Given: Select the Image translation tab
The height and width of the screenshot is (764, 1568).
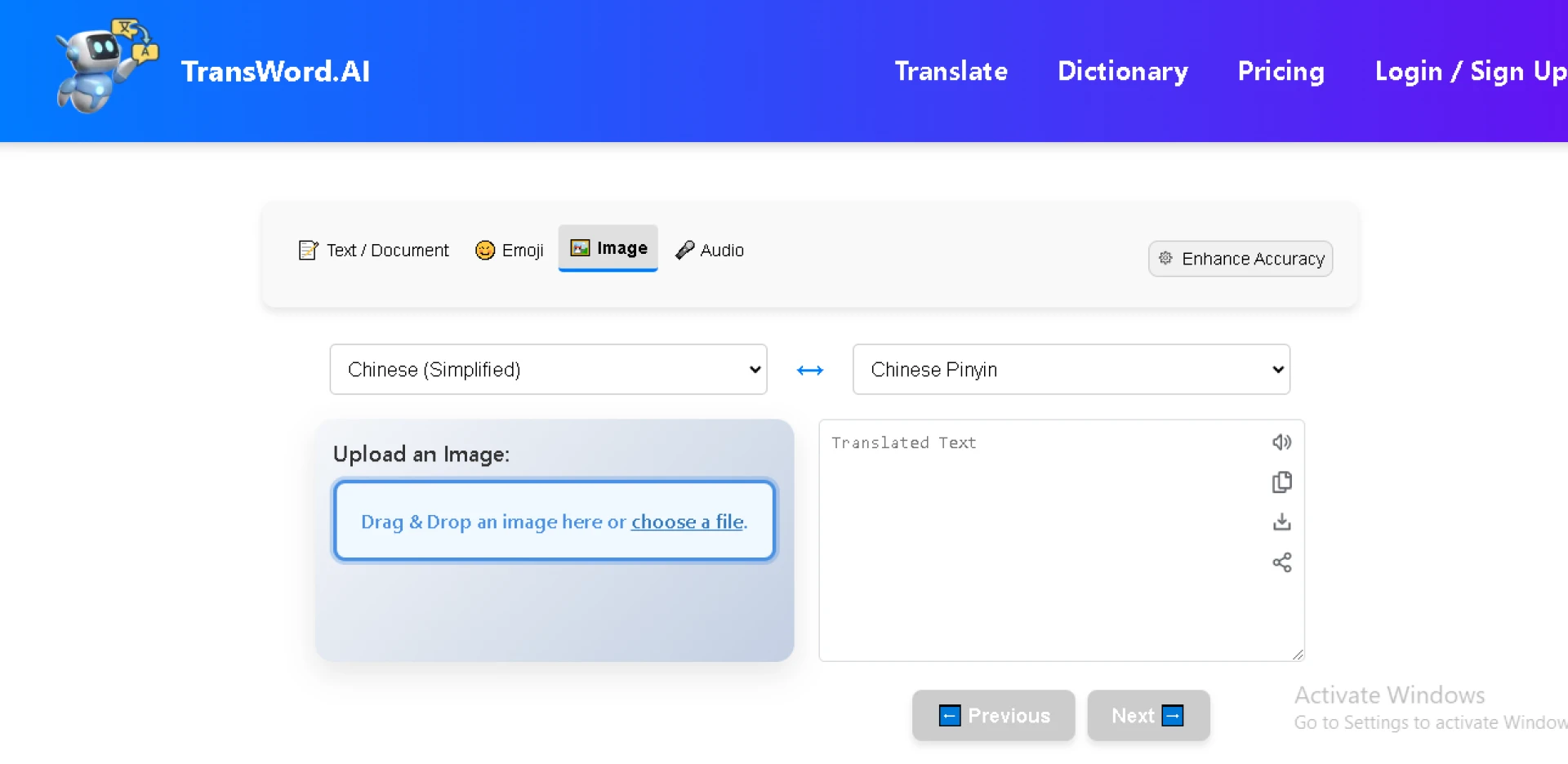Looking at the screenshot, I should (x=608, y=248).
